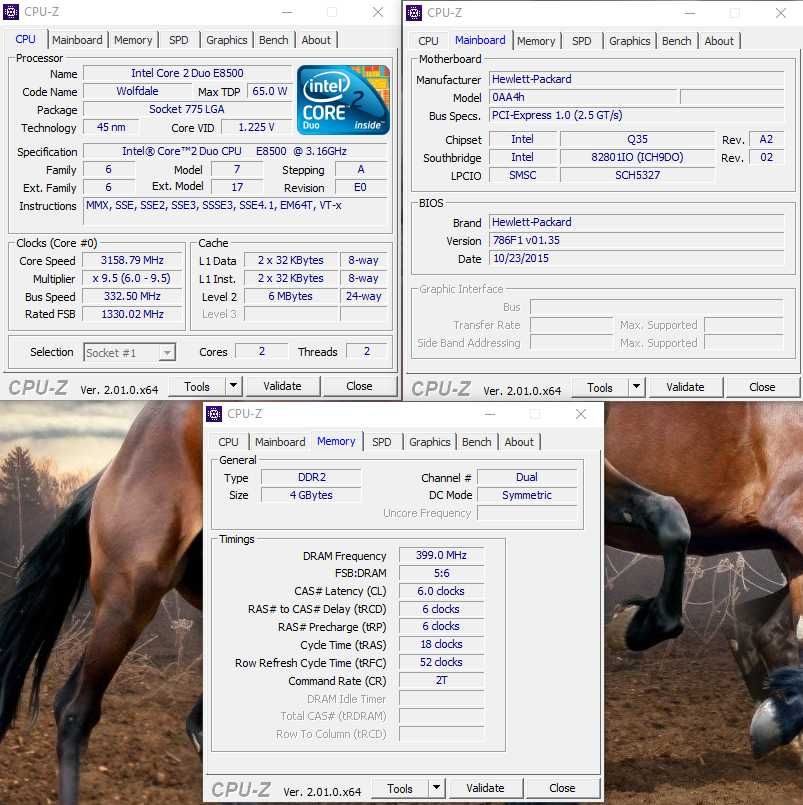Click Validate button in the CPU window
Screen dimensions: 803x805
(282, 386)
